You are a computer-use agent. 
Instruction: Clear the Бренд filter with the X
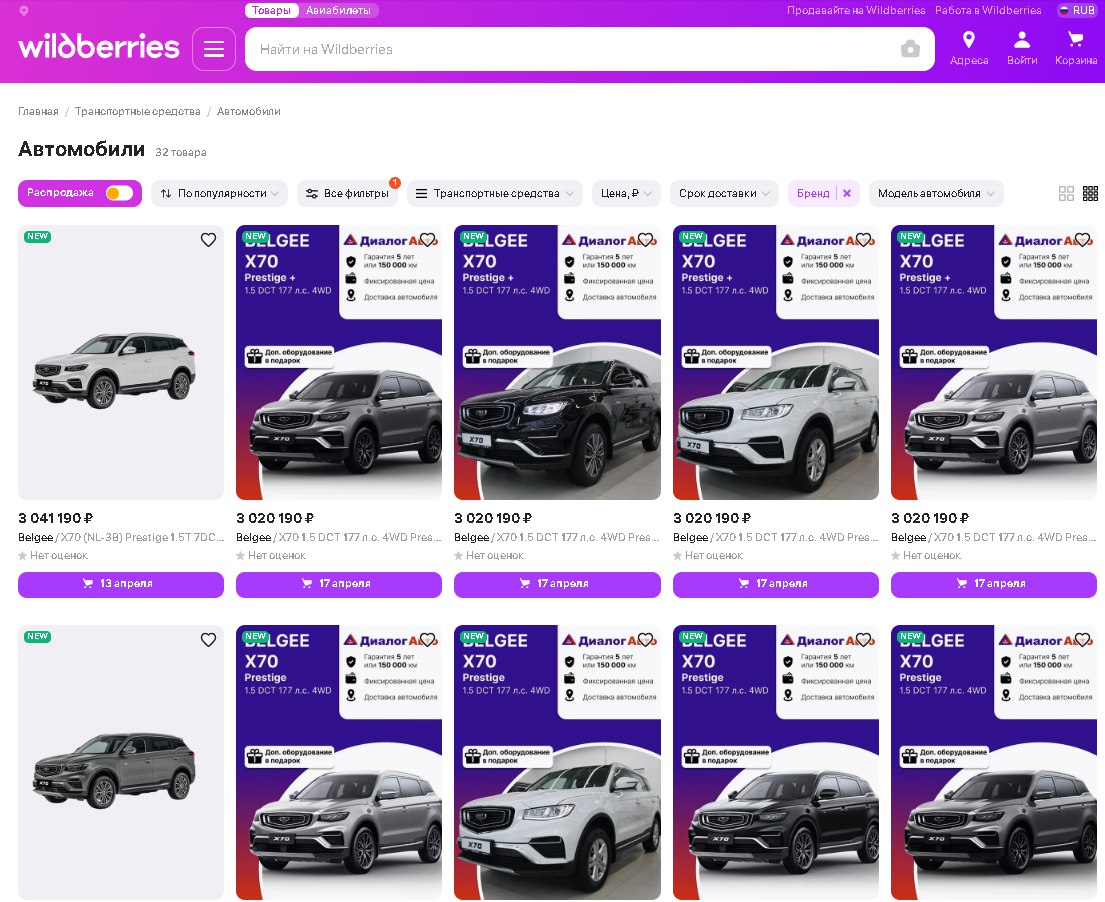(847, 193)
